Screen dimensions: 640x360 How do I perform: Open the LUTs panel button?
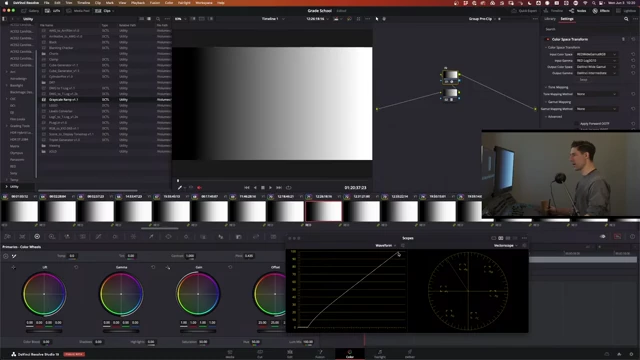(x=52, y=11)
